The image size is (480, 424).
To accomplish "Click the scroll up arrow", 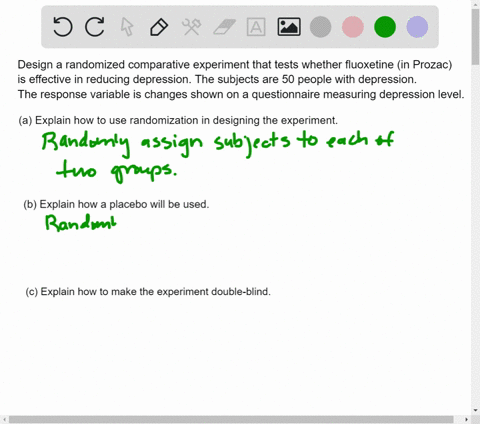I will [x=475, y=4].
